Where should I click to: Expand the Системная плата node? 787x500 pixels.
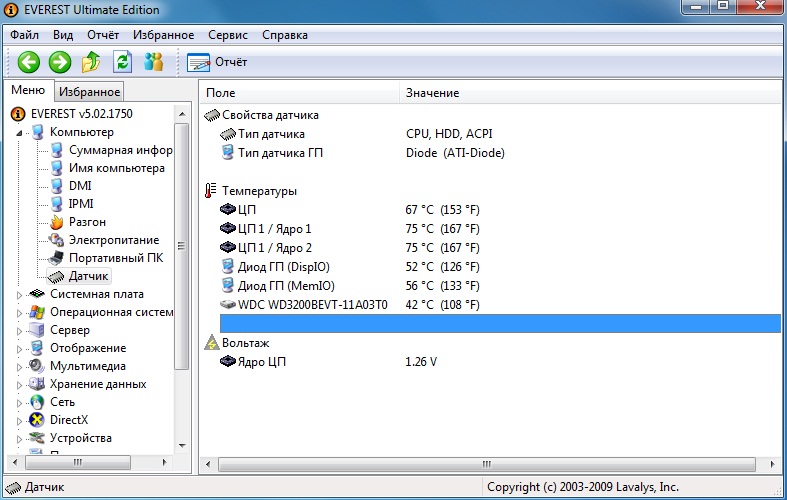click(x=20, y=295)
